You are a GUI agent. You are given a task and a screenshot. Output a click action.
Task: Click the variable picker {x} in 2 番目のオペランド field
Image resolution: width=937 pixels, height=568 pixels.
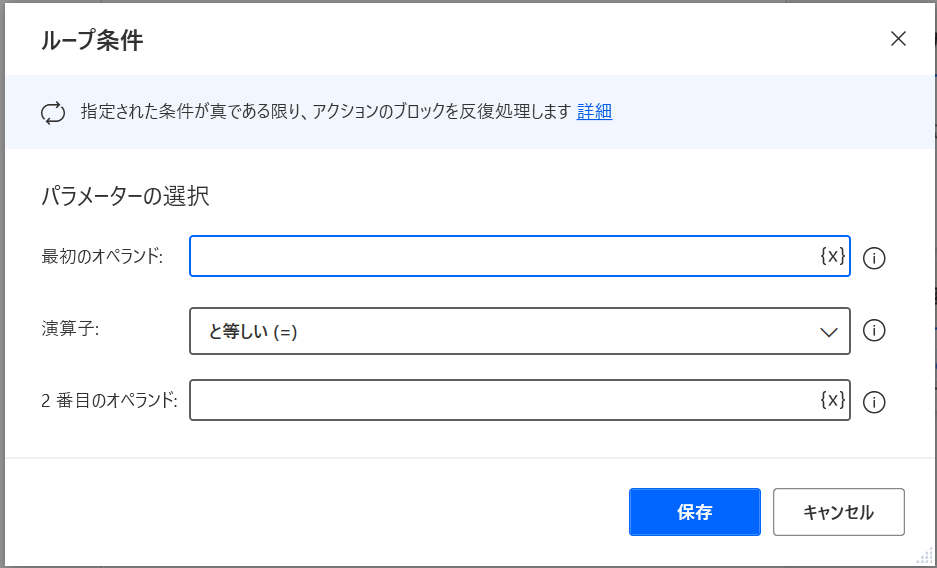pos(833,400)
